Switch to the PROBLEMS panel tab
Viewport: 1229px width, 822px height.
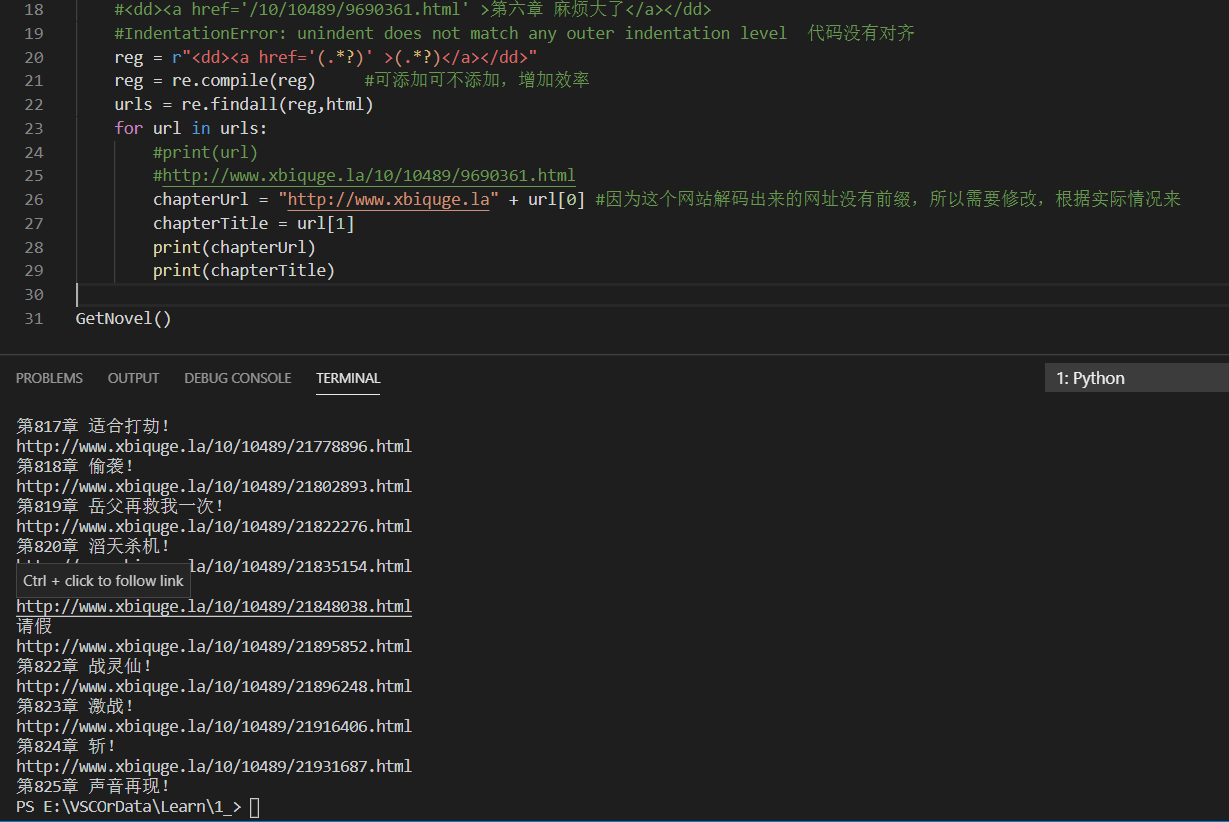49,378
